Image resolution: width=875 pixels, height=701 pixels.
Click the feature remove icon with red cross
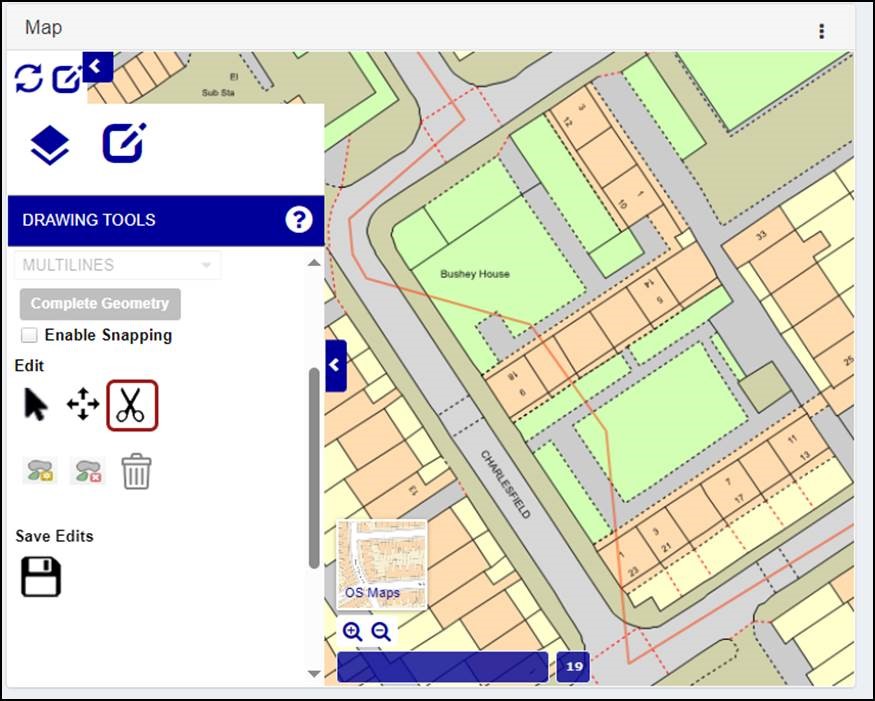pyautogui.click(x=88, y=471)
